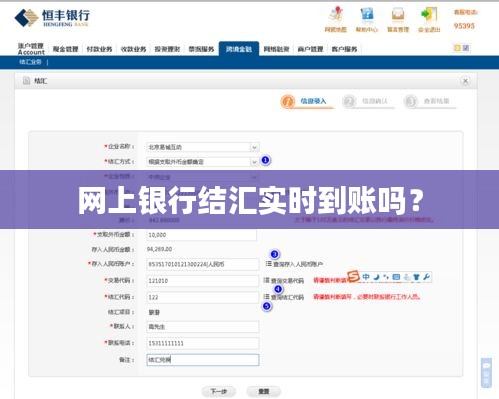Click the 查看结果 step label
This screenshot has width=499, height=399.
pos(436,101)
